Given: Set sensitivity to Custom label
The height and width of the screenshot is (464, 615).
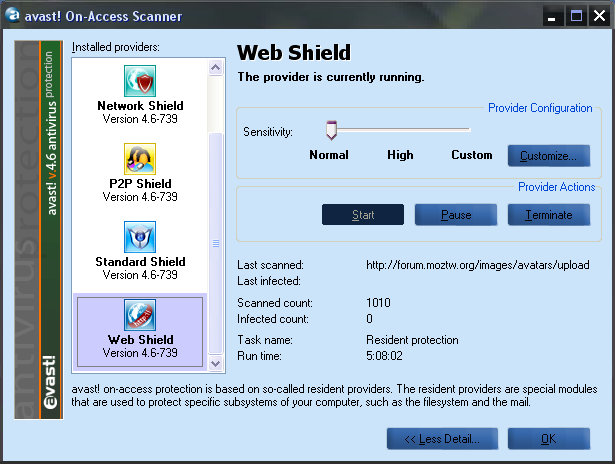Looking at the screenshot, I should 471,155.
